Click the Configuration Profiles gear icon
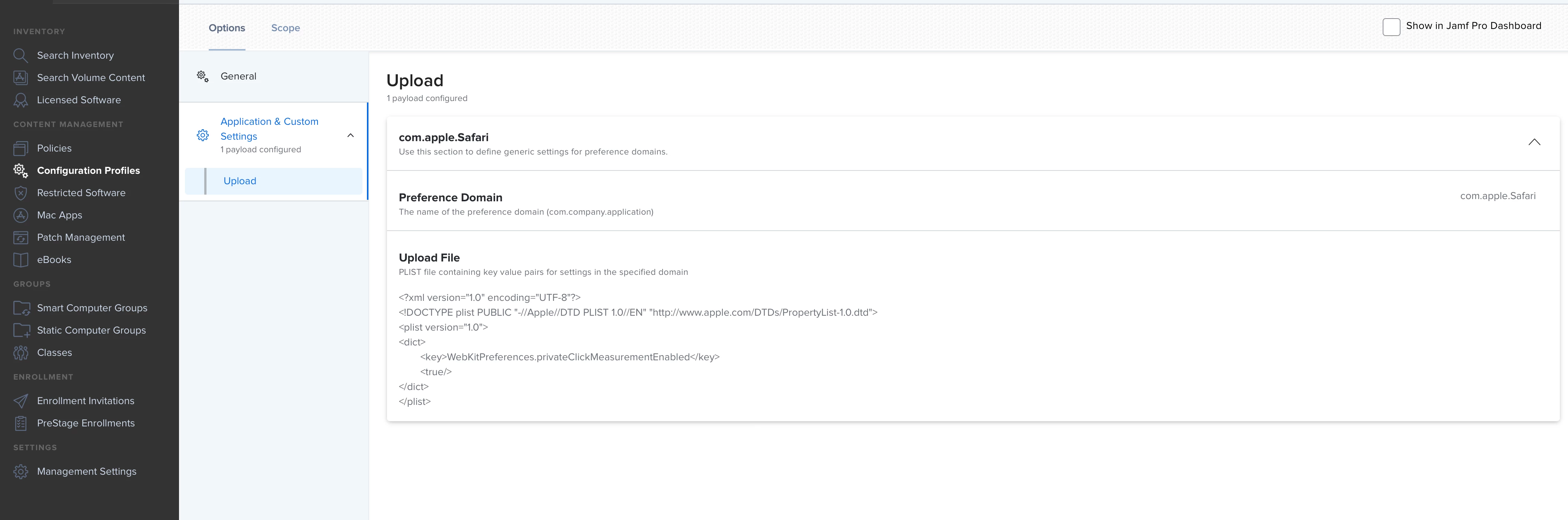The image size is (1568, 520). tap(21, 170)
